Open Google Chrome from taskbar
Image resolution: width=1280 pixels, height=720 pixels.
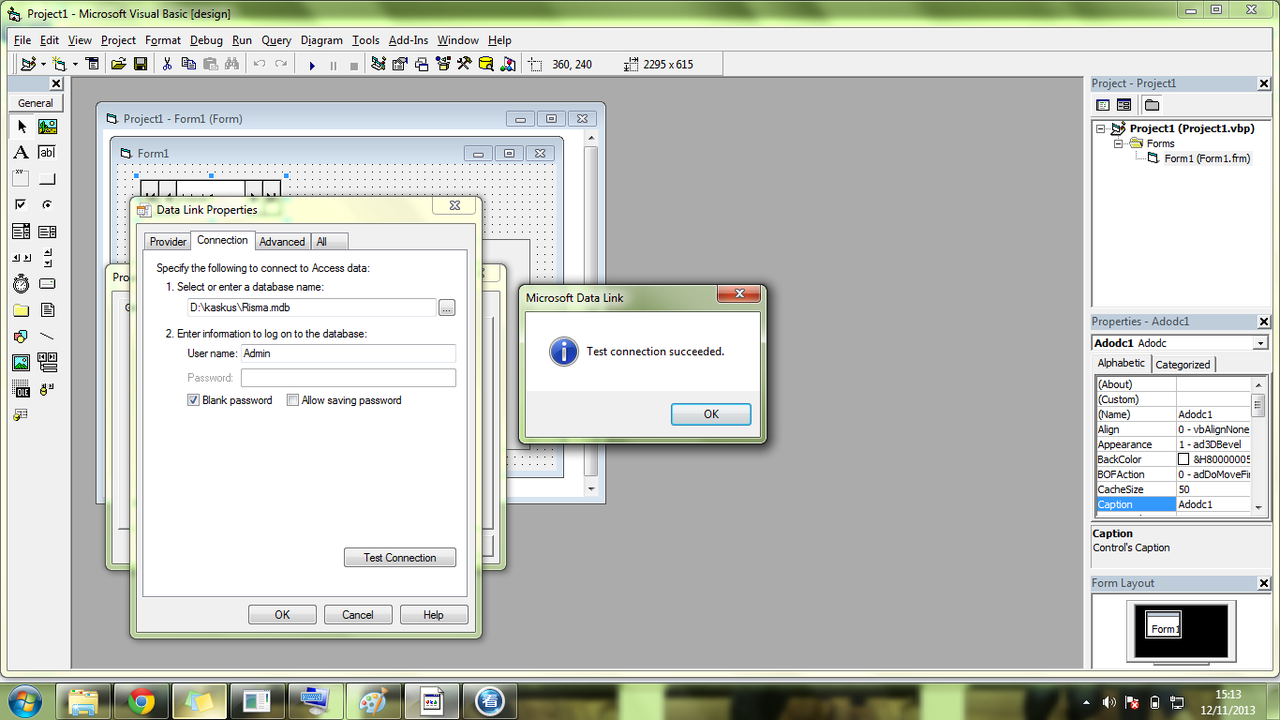click(141, 702)
